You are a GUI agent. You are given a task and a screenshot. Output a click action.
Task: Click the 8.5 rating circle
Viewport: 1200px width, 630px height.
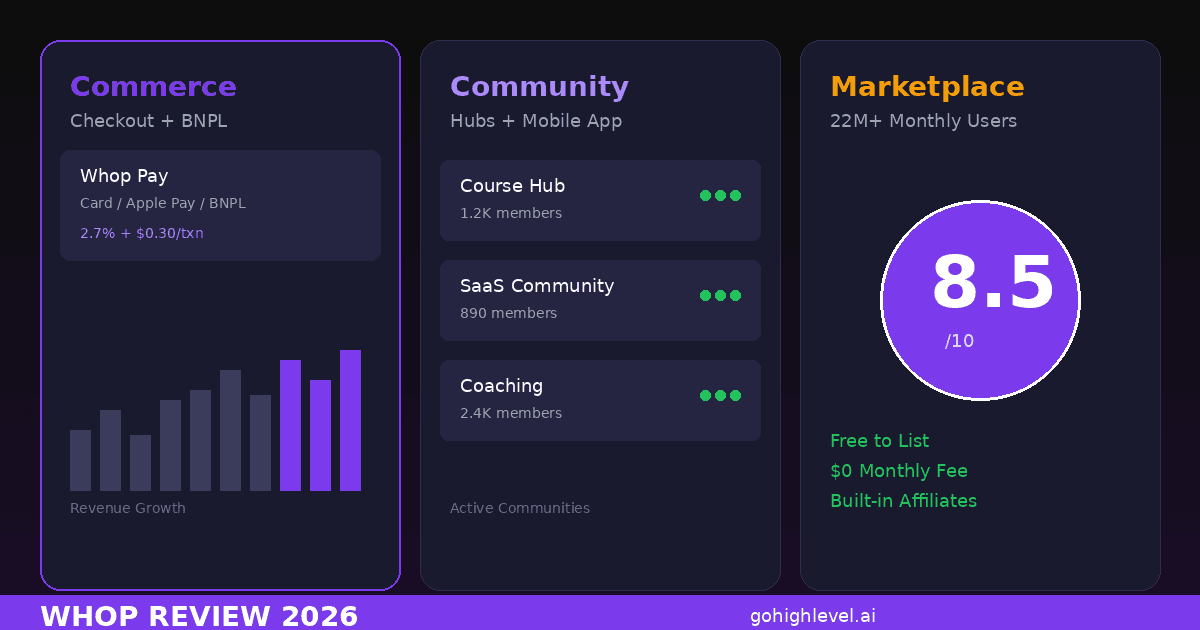point(980,300)
